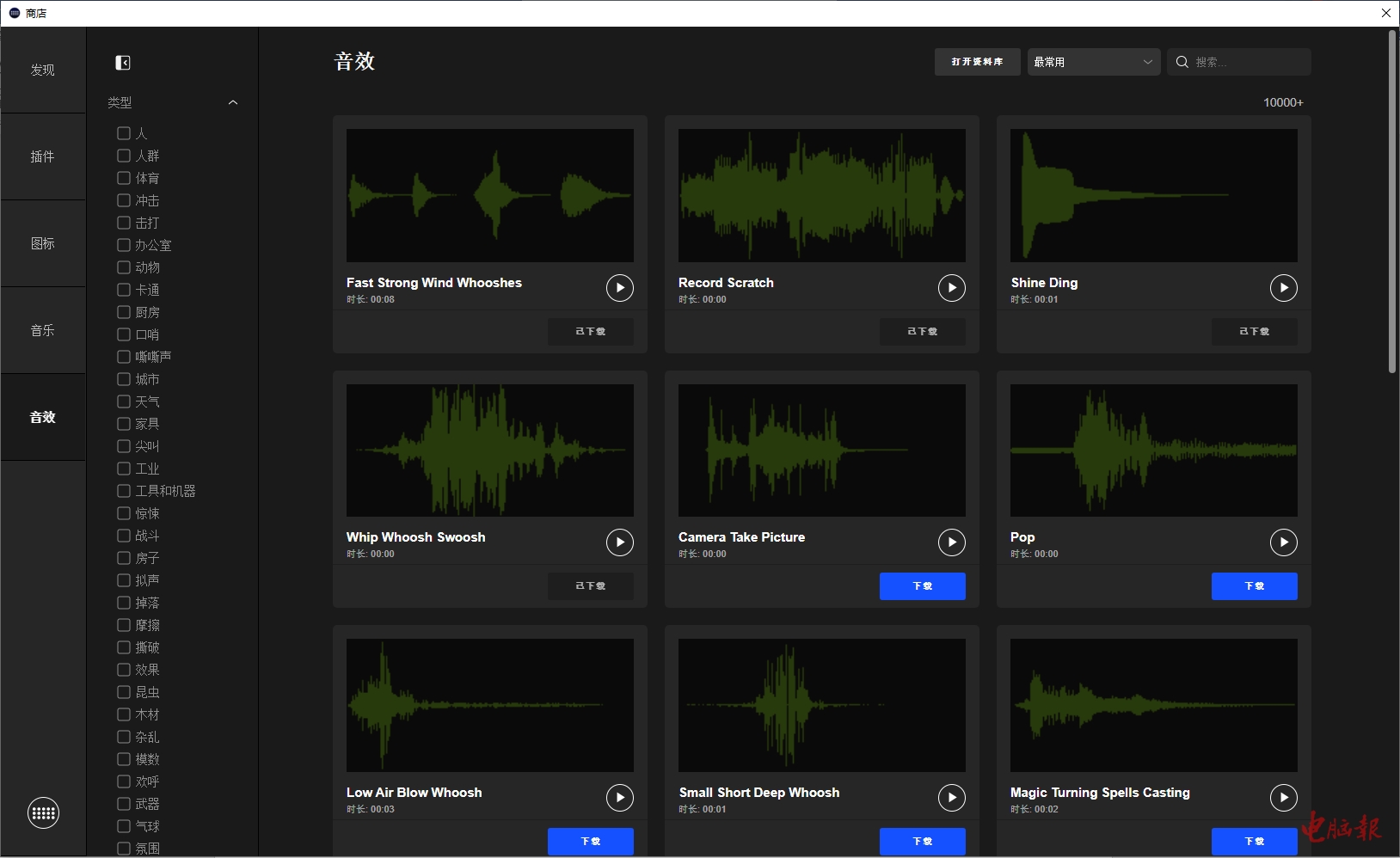Enable the 天气 filter checkbox

pyautogui.click(x=124, y=401)
